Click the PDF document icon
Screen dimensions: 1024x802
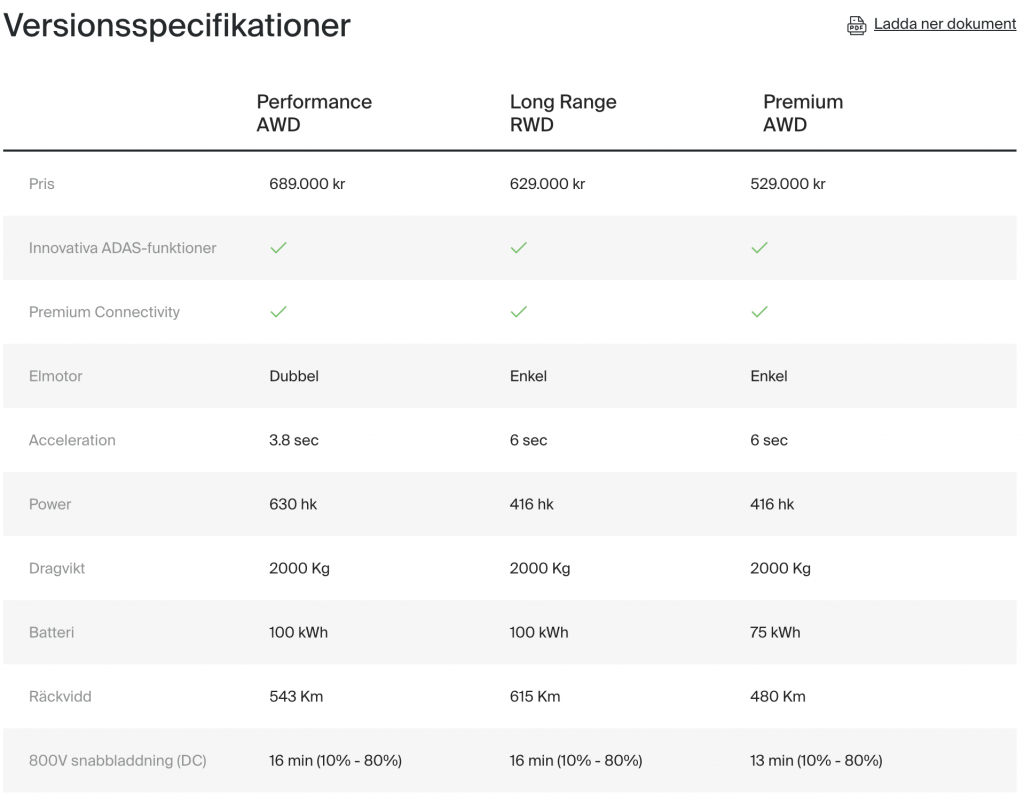click(856, 25)
